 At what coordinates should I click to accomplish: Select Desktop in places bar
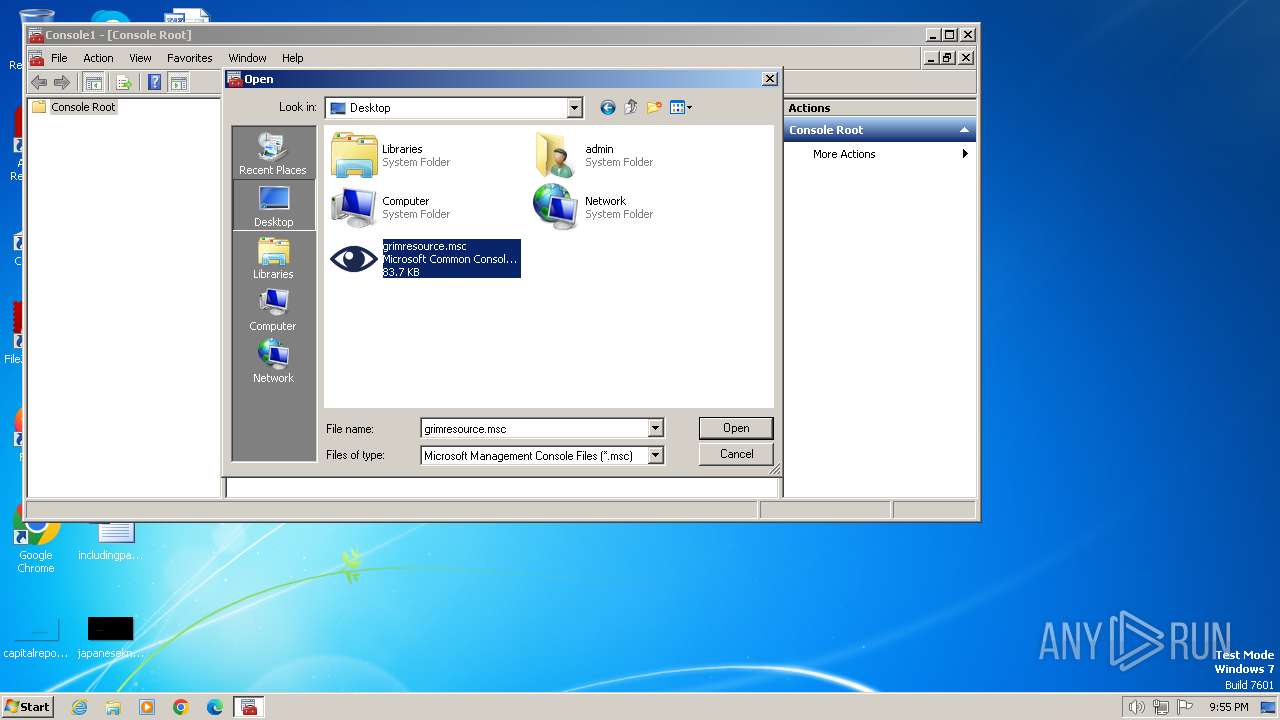[x=273, y=205]
